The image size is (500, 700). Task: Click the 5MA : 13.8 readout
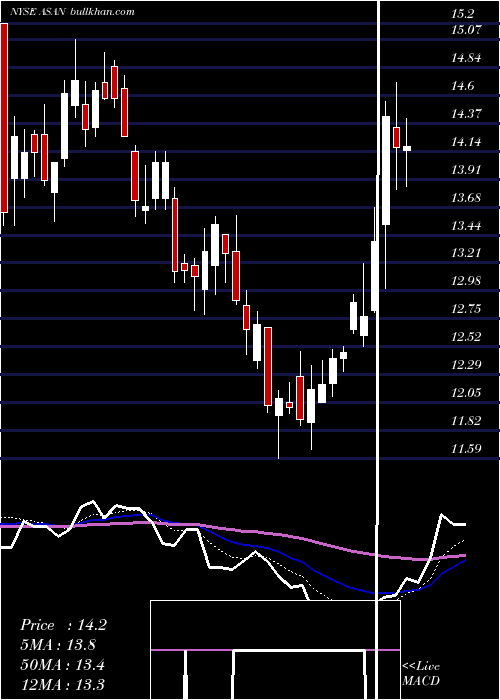click(x=58, y=645)
